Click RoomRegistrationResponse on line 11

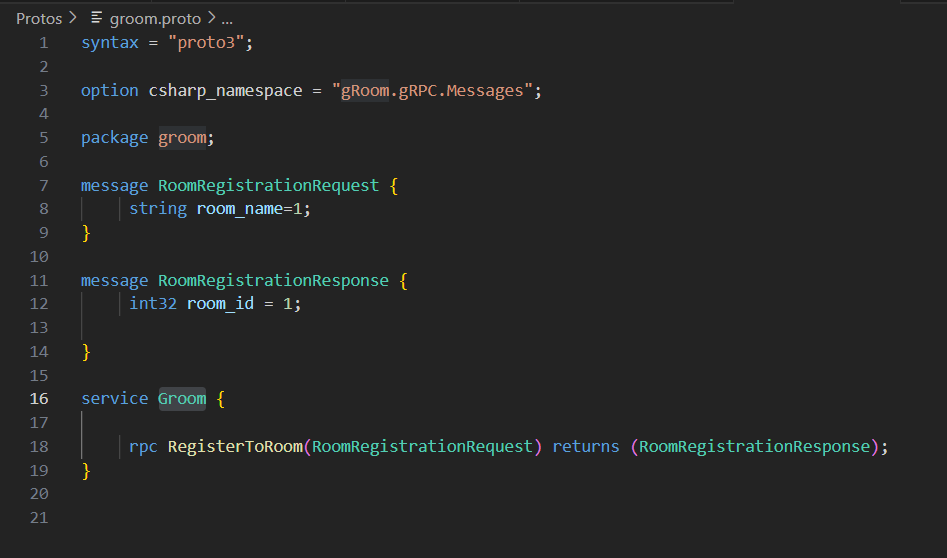click(x=273, y=280)
